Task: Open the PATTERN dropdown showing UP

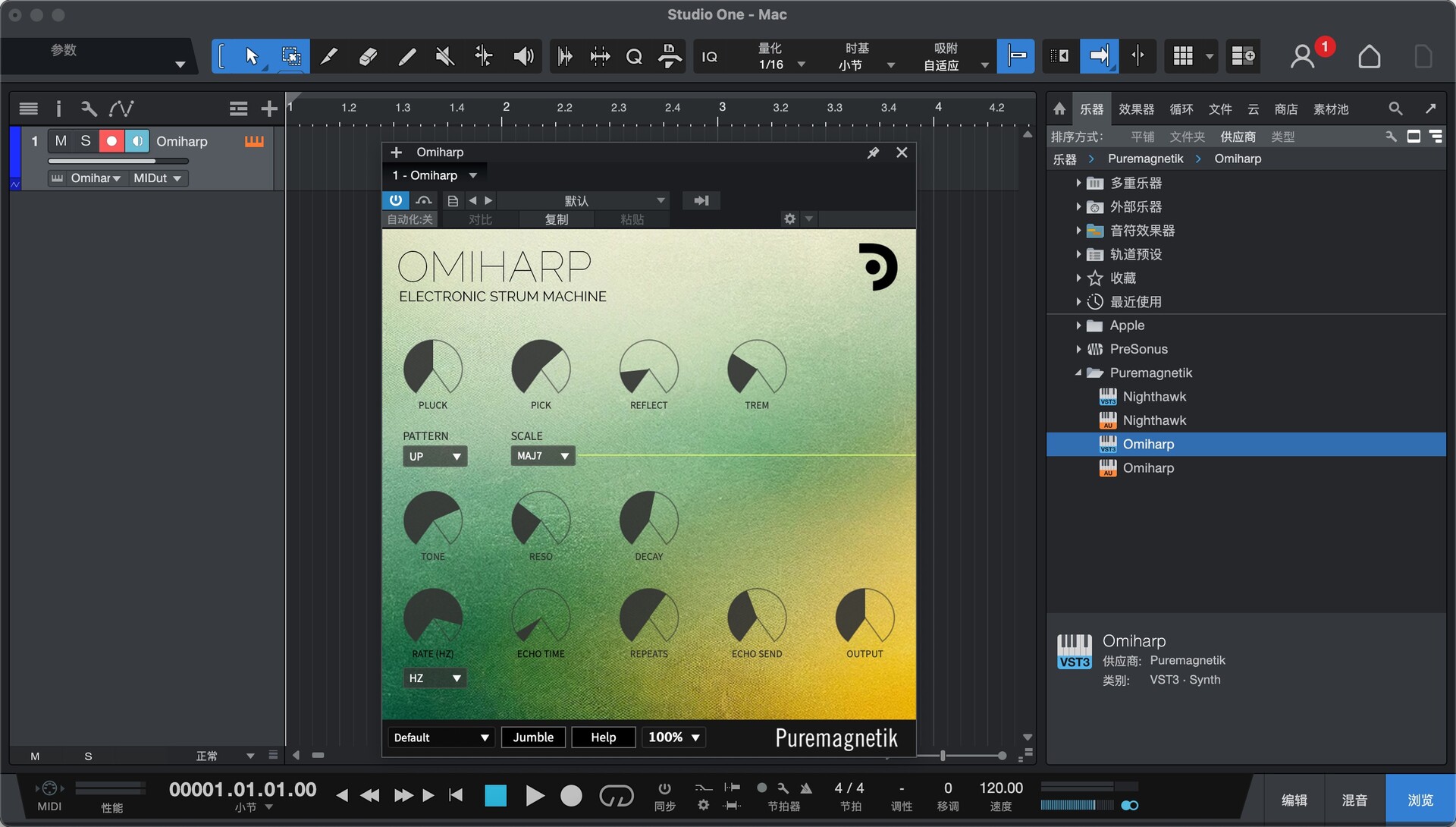Action: click(x=435, y=457)
